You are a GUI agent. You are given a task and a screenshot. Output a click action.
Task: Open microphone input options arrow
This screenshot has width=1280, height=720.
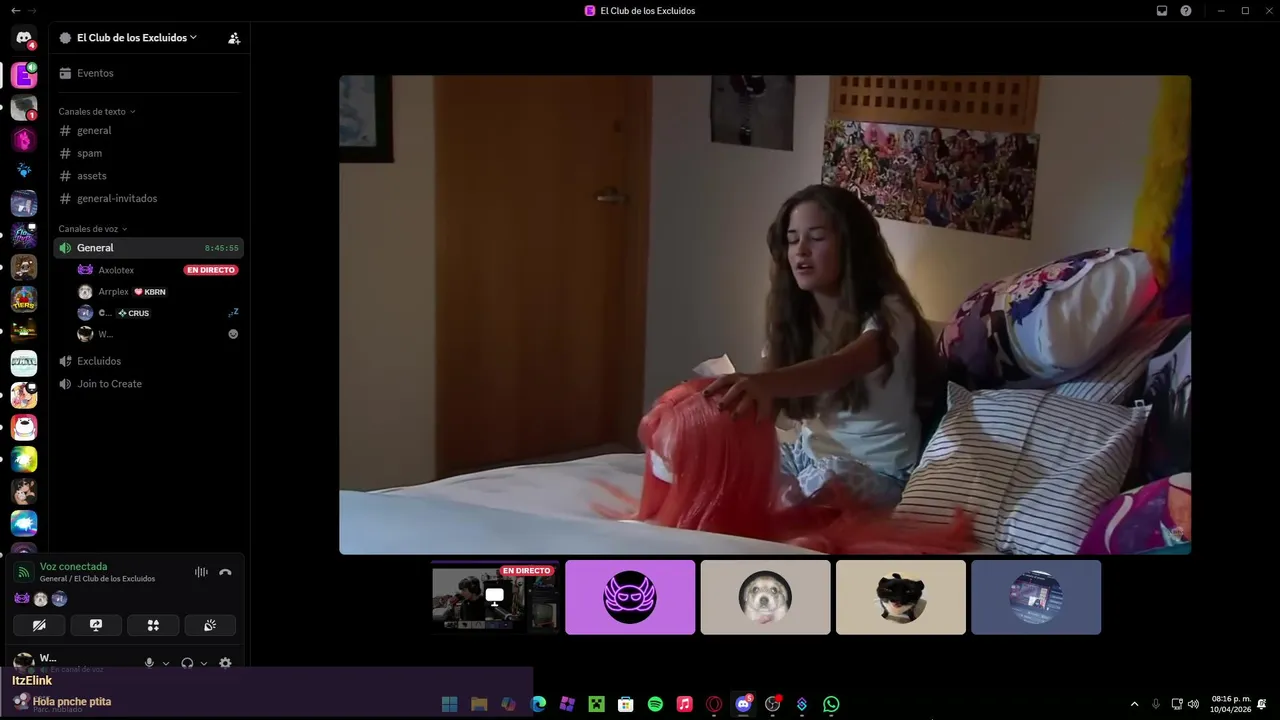[166, 663]
